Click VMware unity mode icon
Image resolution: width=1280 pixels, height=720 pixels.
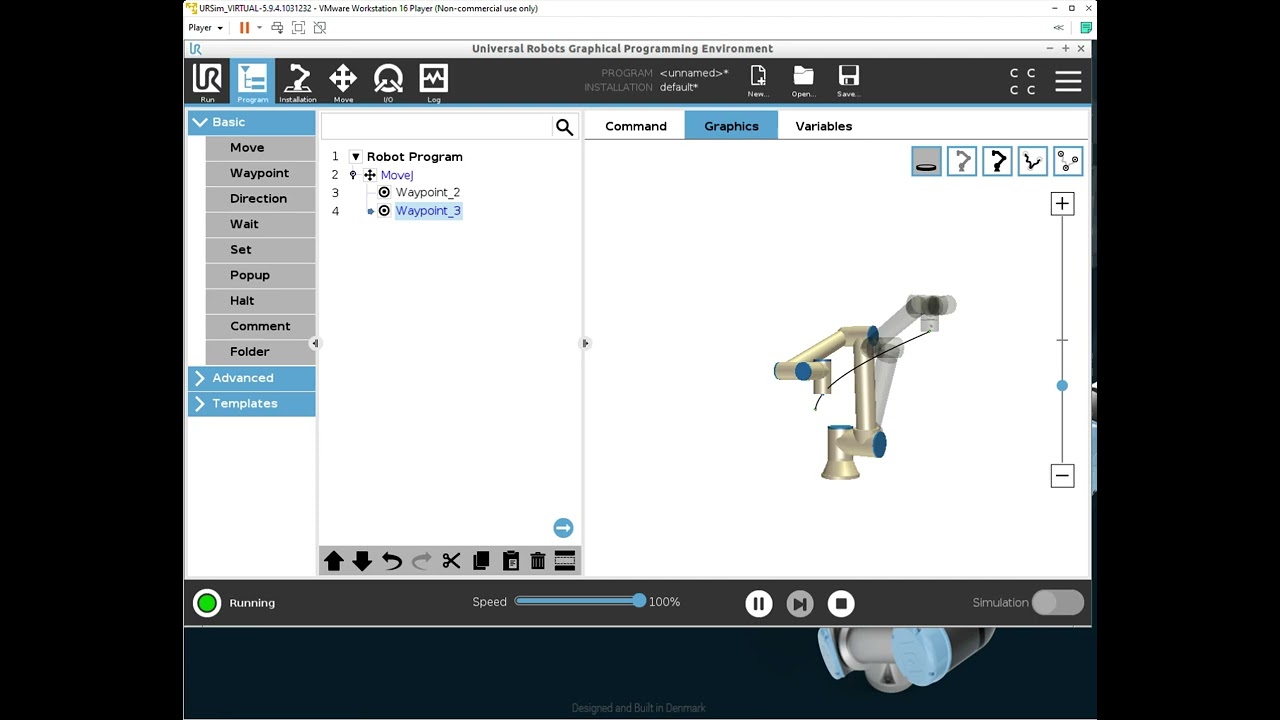320,28
